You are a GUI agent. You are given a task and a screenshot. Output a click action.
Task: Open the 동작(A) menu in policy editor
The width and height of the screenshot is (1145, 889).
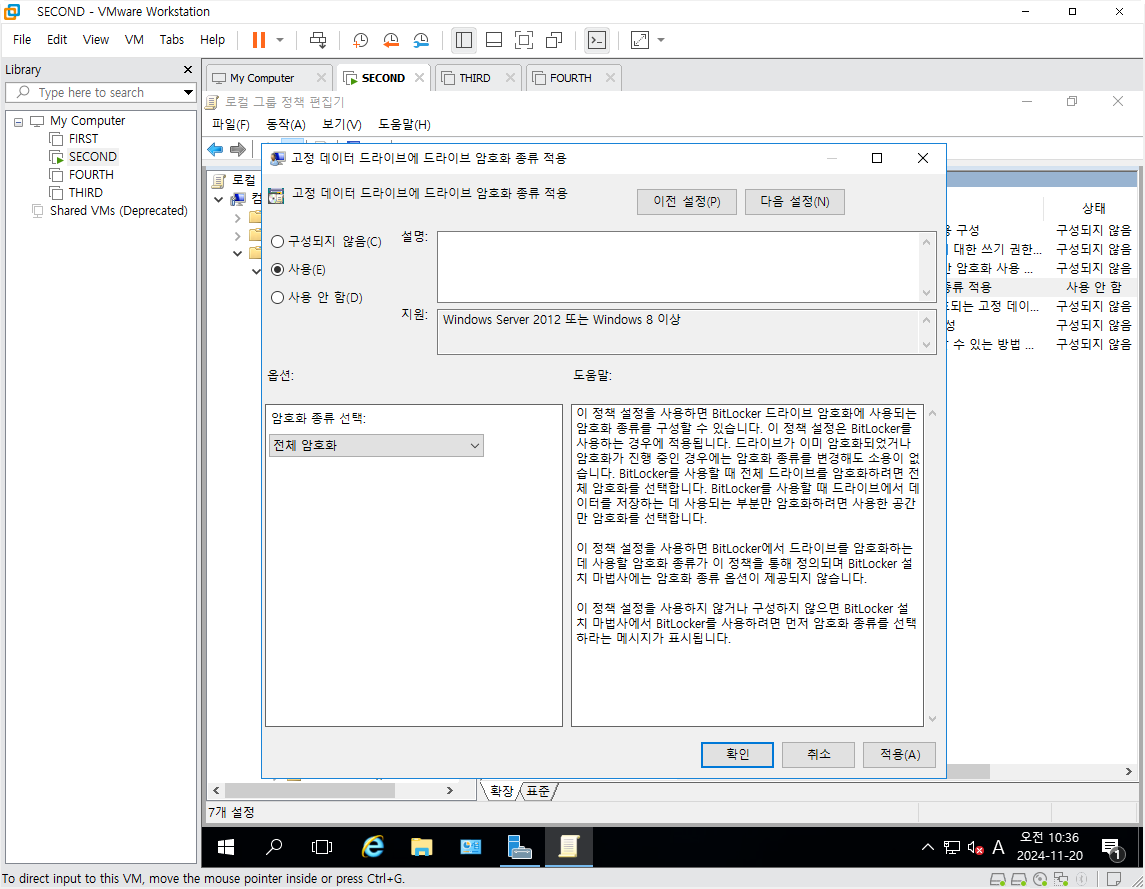tap(286, 125)
